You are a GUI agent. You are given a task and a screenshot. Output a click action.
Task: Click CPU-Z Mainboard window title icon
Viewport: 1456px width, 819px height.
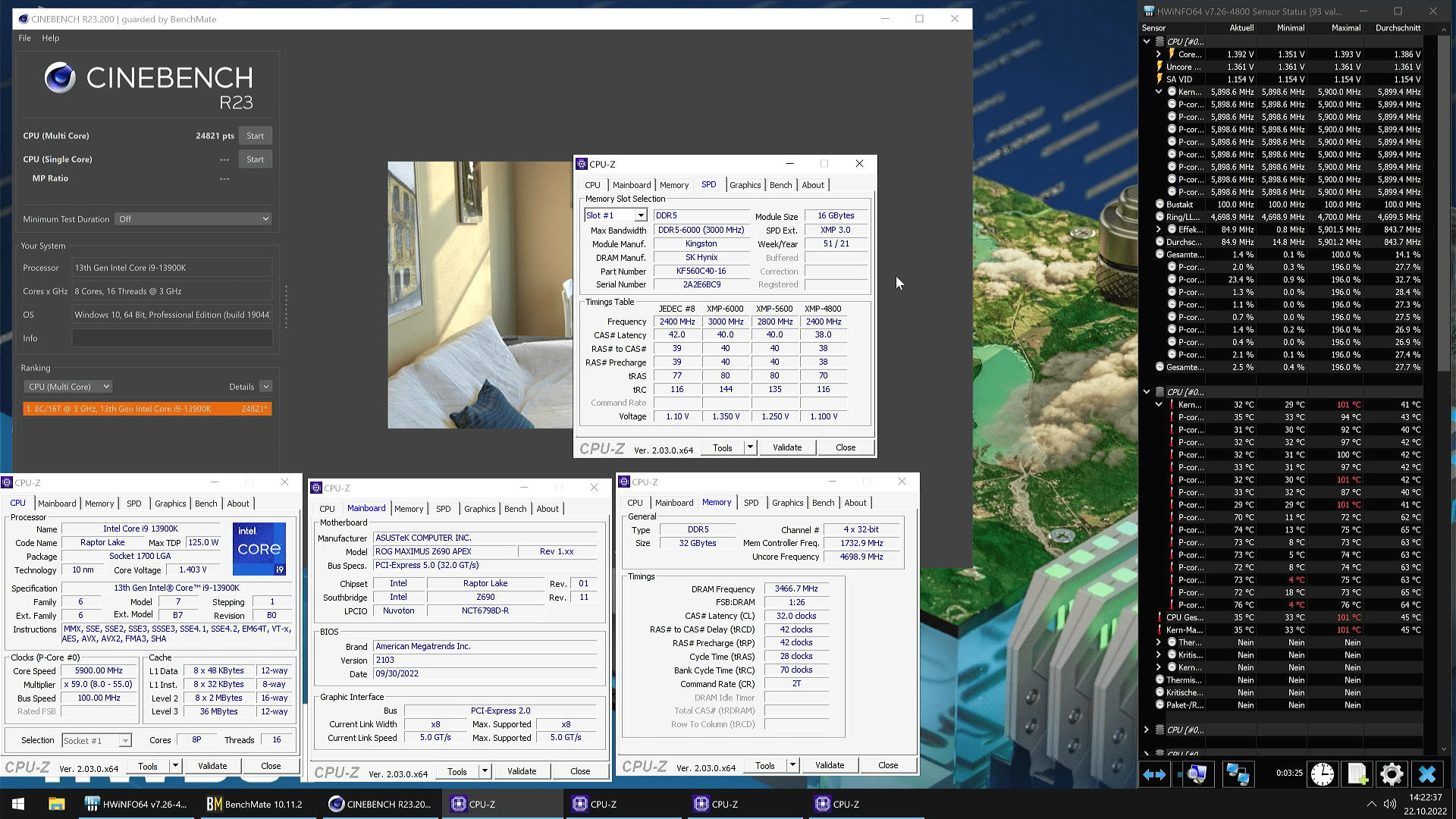pos(317,488)
